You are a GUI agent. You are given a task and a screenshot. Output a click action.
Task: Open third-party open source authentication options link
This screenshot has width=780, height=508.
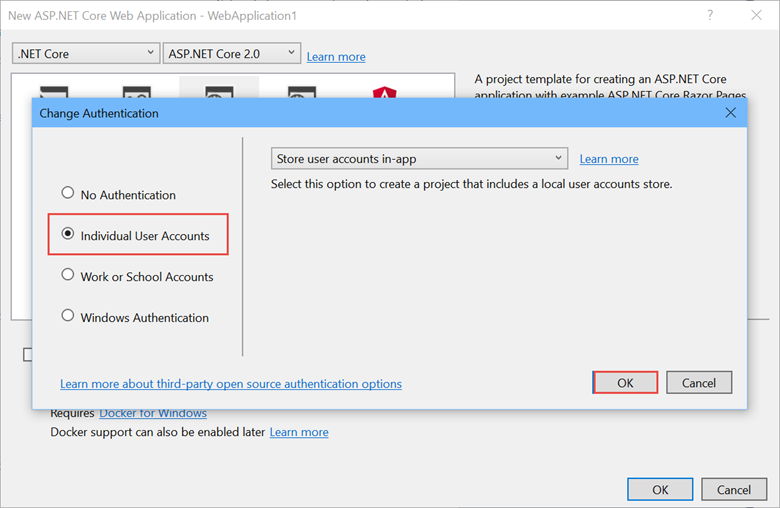point(231,384)
